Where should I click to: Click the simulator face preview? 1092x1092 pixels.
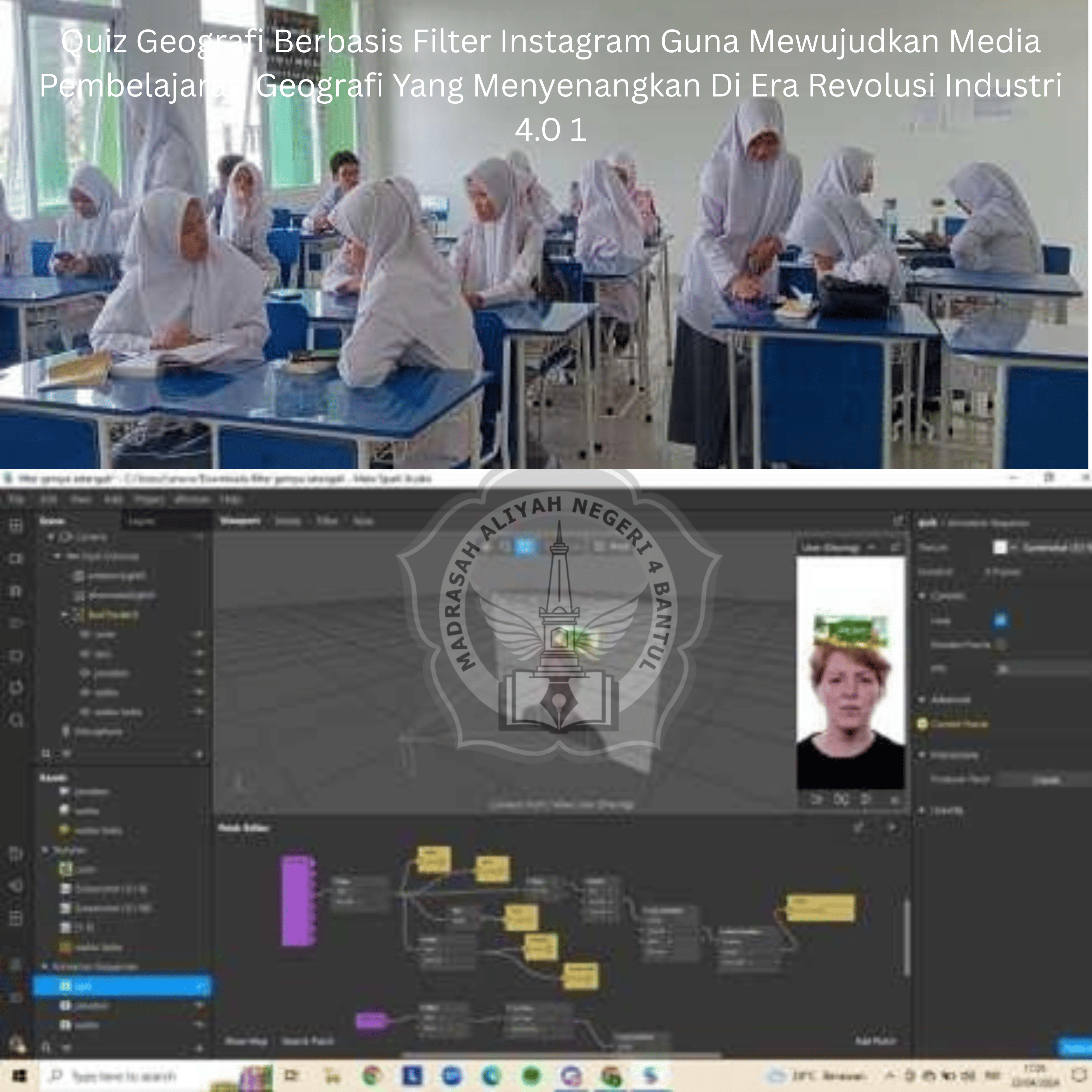(x=851, y=673)
